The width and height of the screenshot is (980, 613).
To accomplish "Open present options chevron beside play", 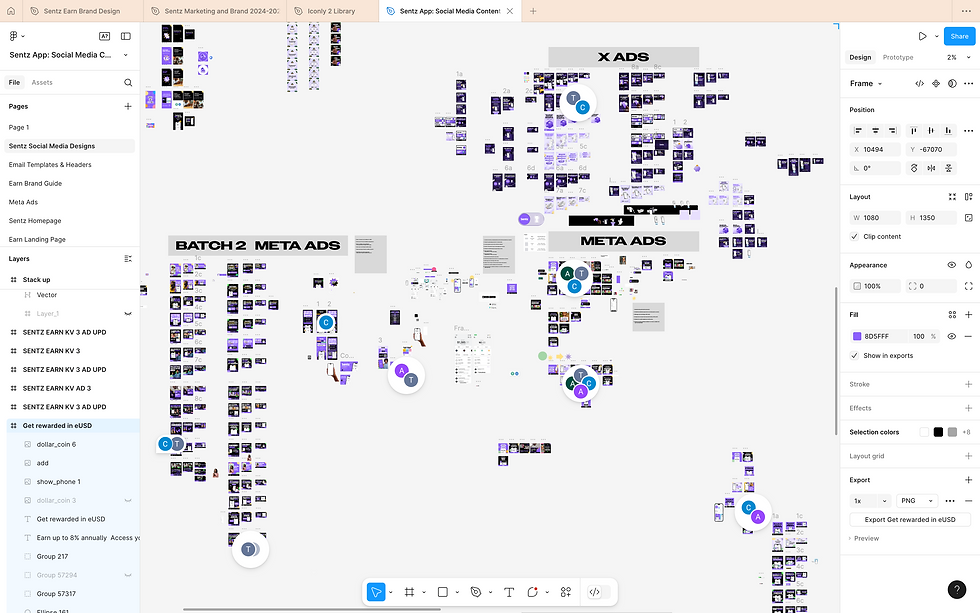I will [936, 36].
